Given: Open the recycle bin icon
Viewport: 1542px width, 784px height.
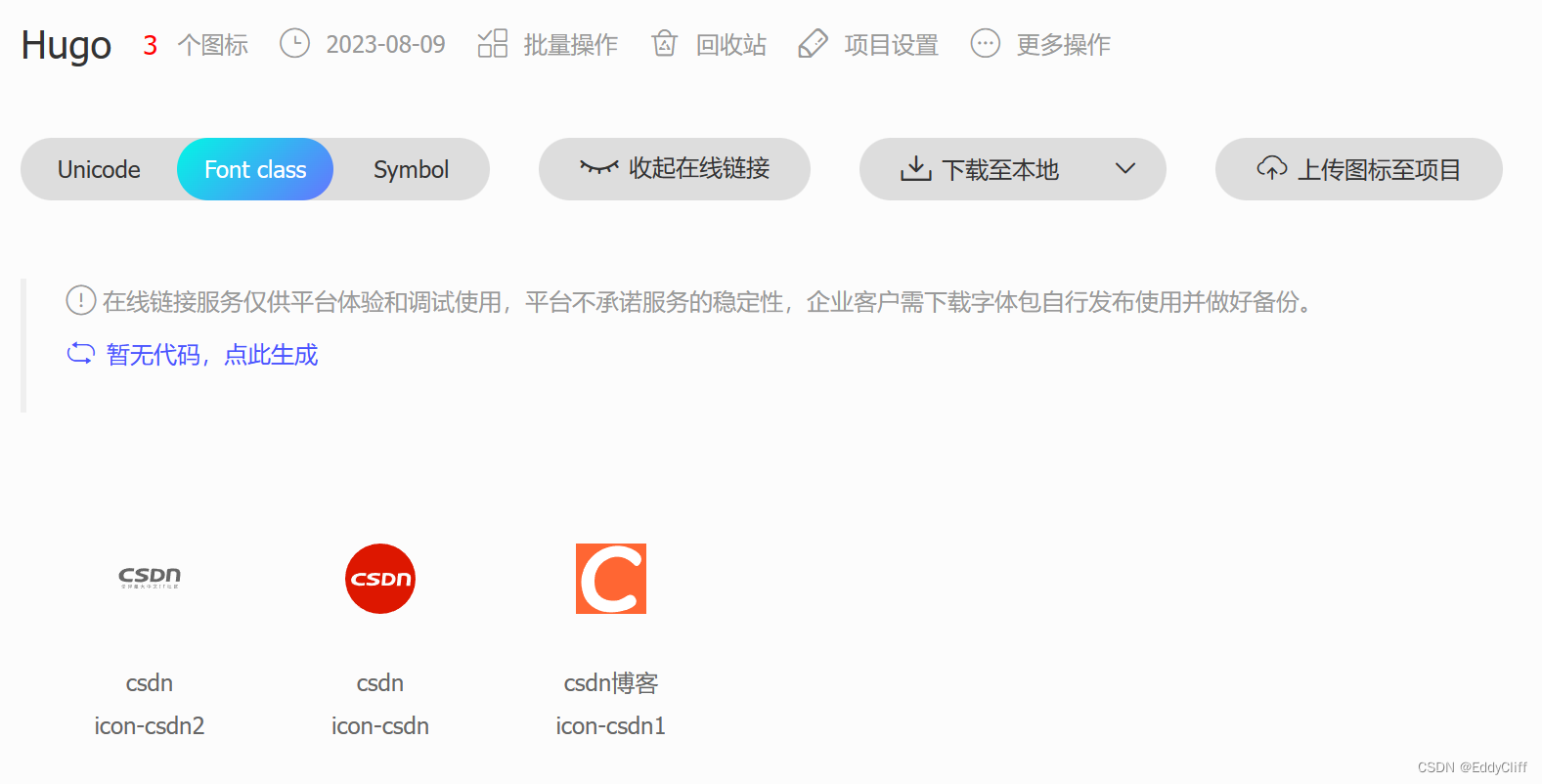Looking at the screenshot, I should click(x=665, y=43).
